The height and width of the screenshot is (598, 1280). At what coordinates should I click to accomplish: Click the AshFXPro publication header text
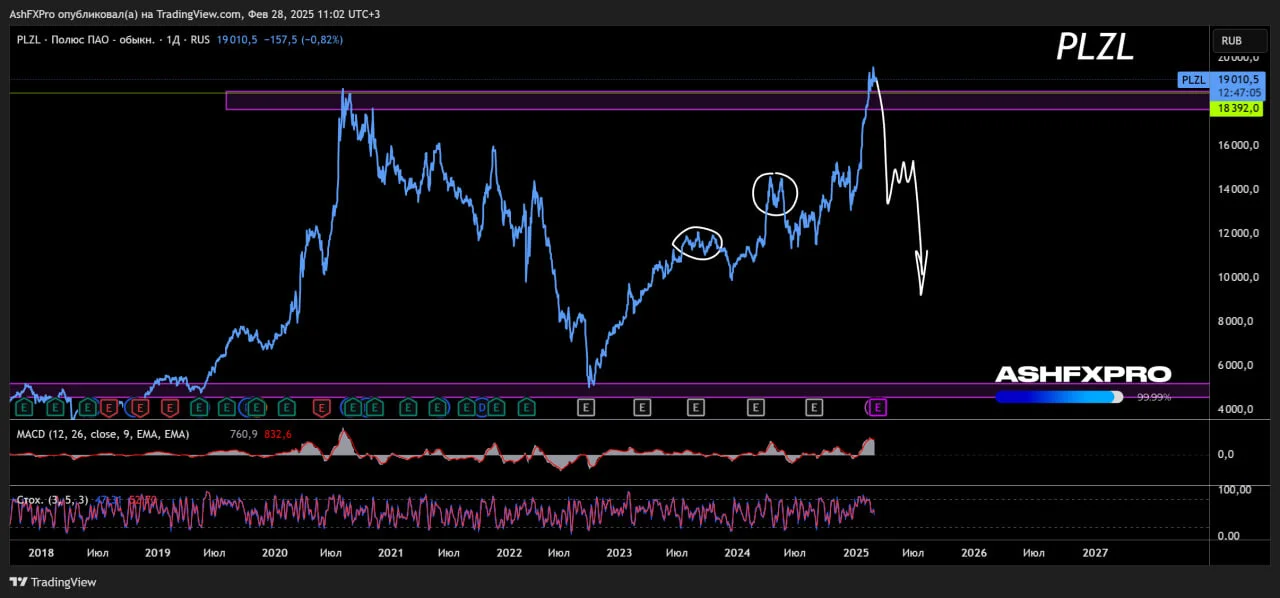(194, 14)
